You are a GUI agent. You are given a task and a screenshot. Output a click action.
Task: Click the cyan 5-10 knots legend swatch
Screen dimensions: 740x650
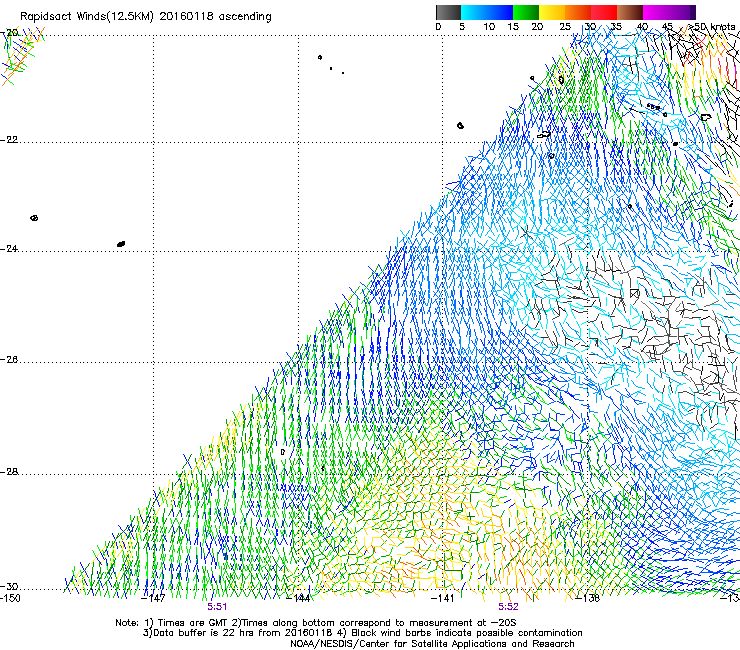pyautogui.click(x=474, y=12)
